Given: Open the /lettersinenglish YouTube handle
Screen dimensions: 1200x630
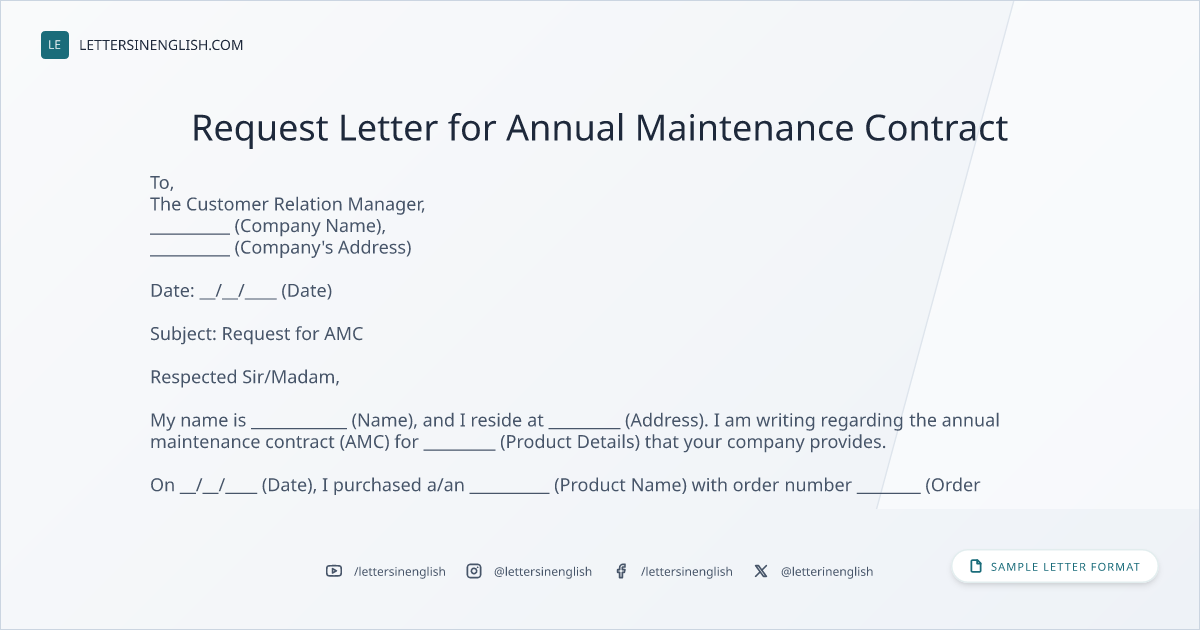Looking at the screenshot, I should pyautogui.click(x=400, y=571).
